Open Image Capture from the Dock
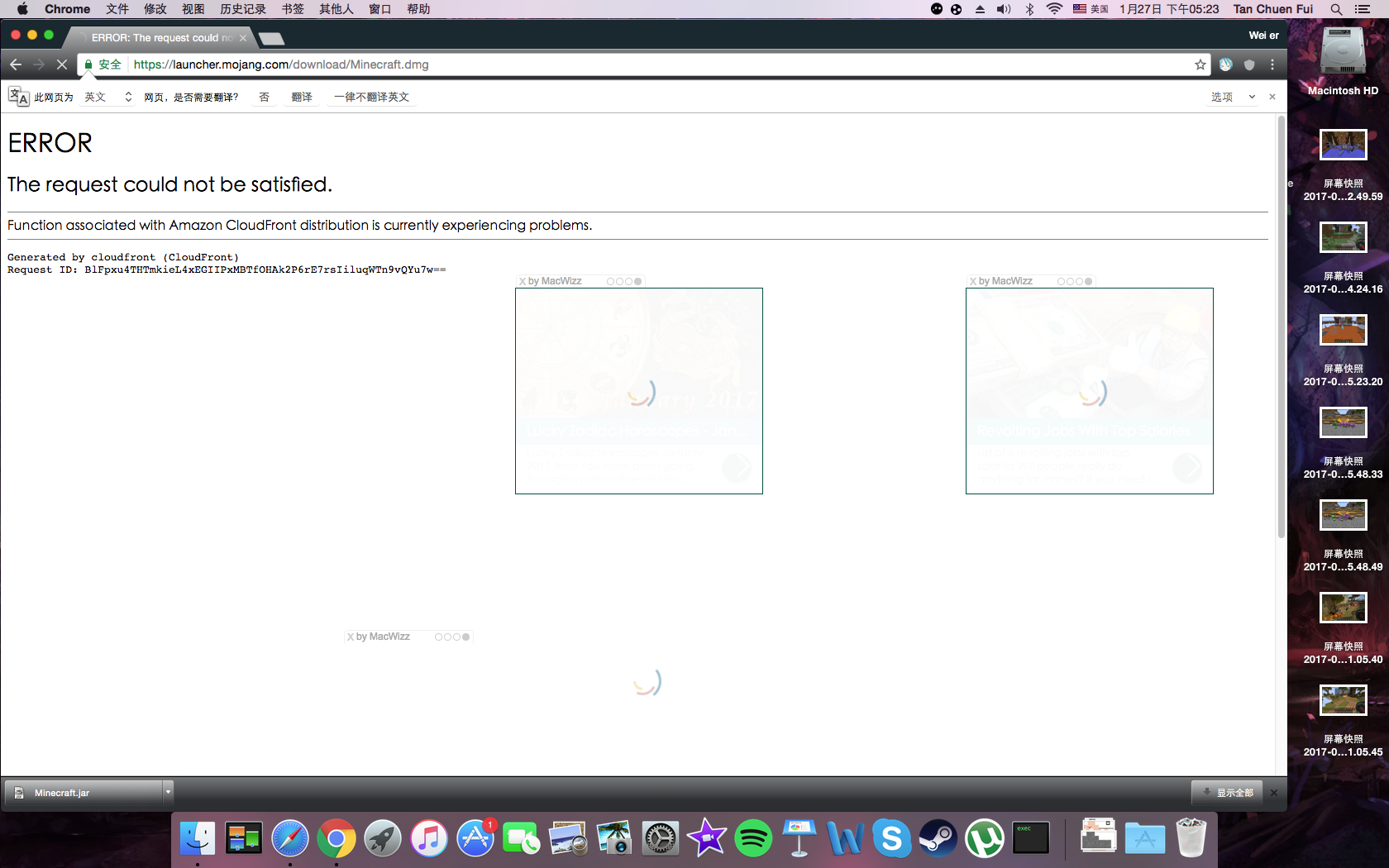1389x868 pixels. (614, 839)
